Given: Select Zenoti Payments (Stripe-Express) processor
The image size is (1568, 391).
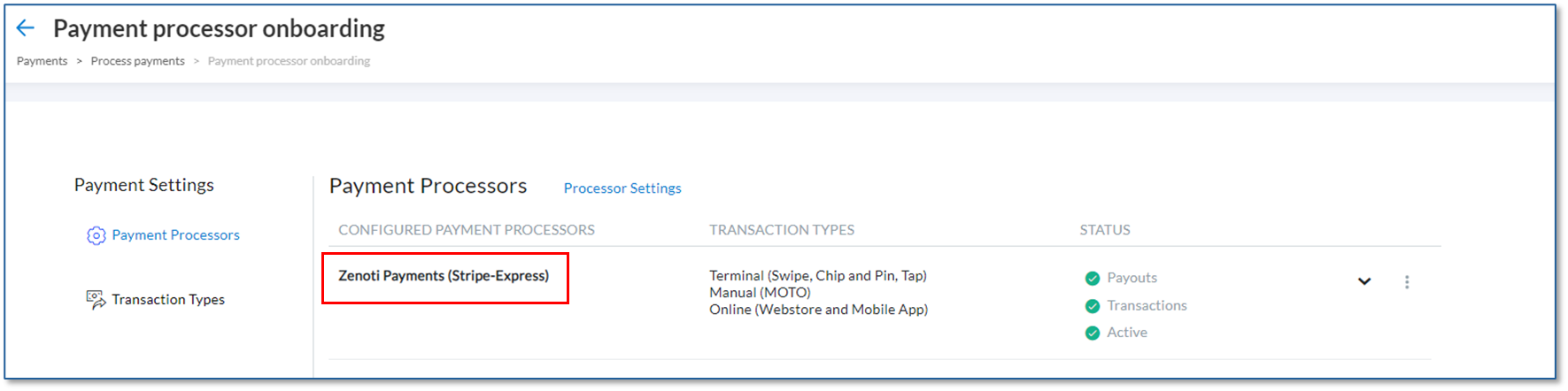Looking at the screenshot, I should point(444,276).
